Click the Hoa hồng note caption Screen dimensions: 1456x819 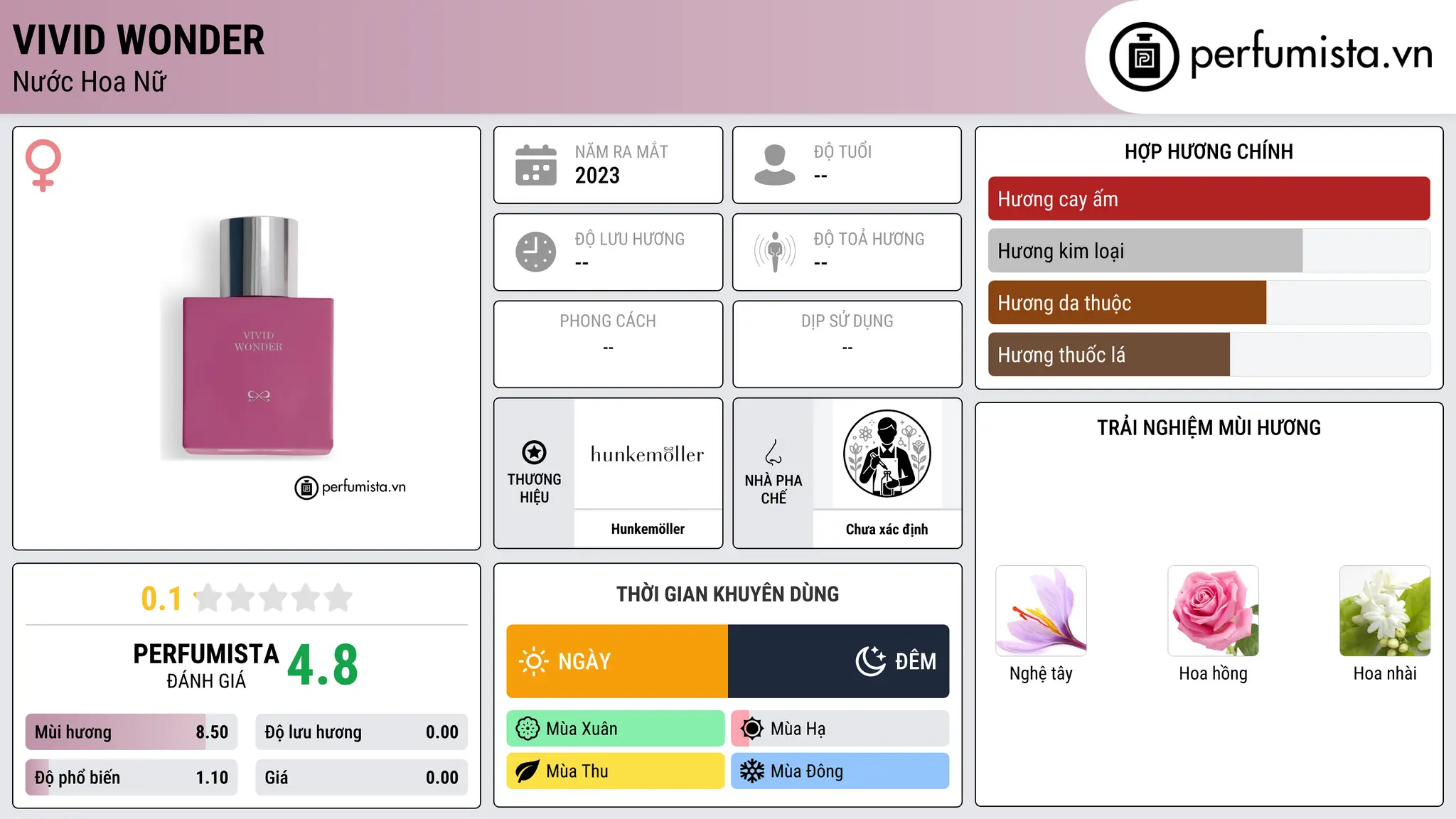[1213, 673]
